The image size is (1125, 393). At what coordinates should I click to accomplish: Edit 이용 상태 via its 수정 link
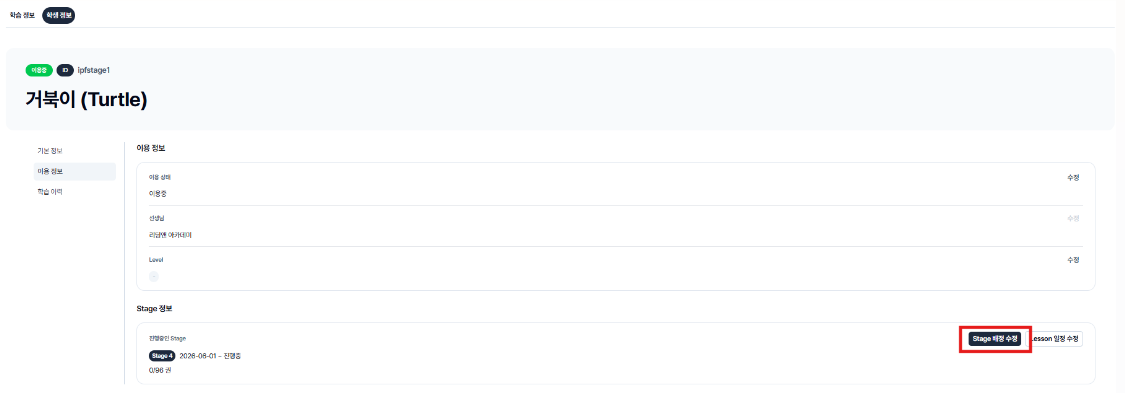pyautogui.click(x=1073, y=177)
